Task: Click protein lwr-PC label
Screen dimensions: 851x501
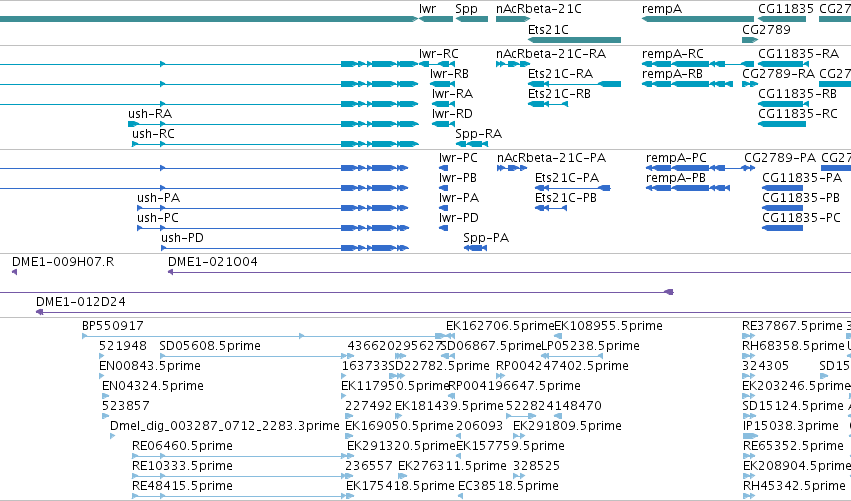Action: click(458, 158)
